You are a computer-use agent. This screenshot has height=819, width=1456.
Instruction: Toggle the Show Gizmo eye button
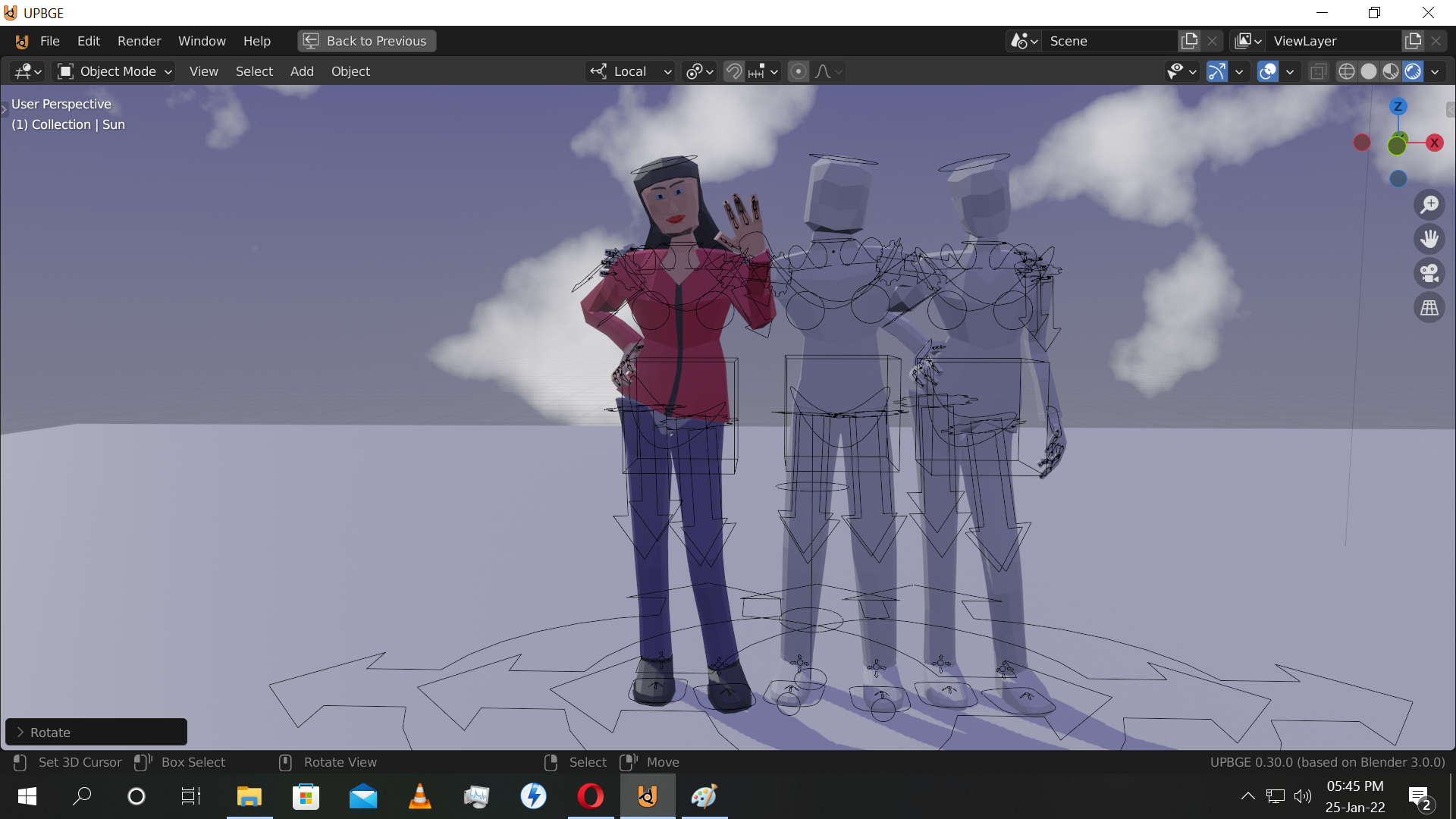coord(1177,71)
